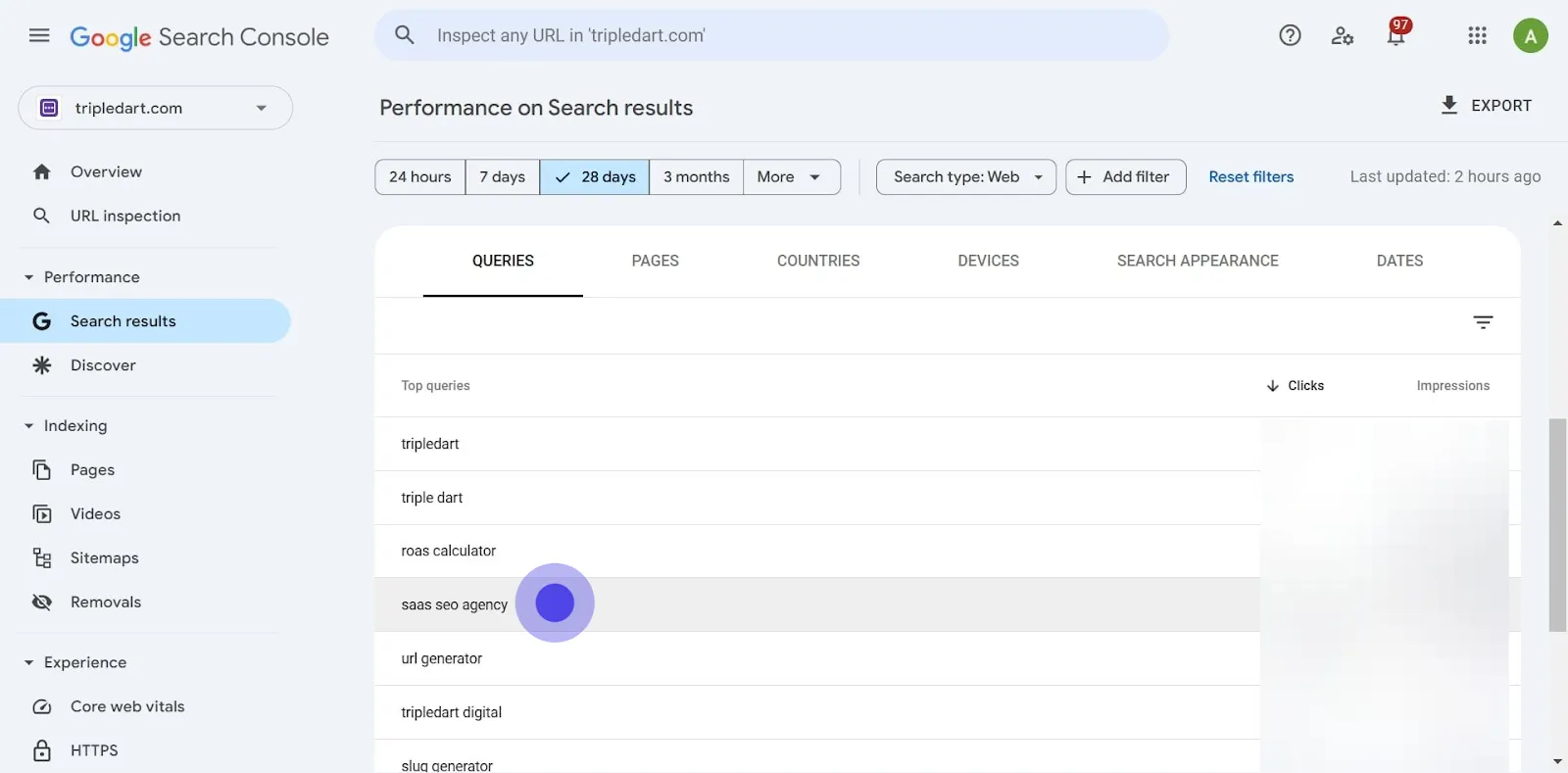
Task: Open the account avatar A
Action: tap(1531, 36)
